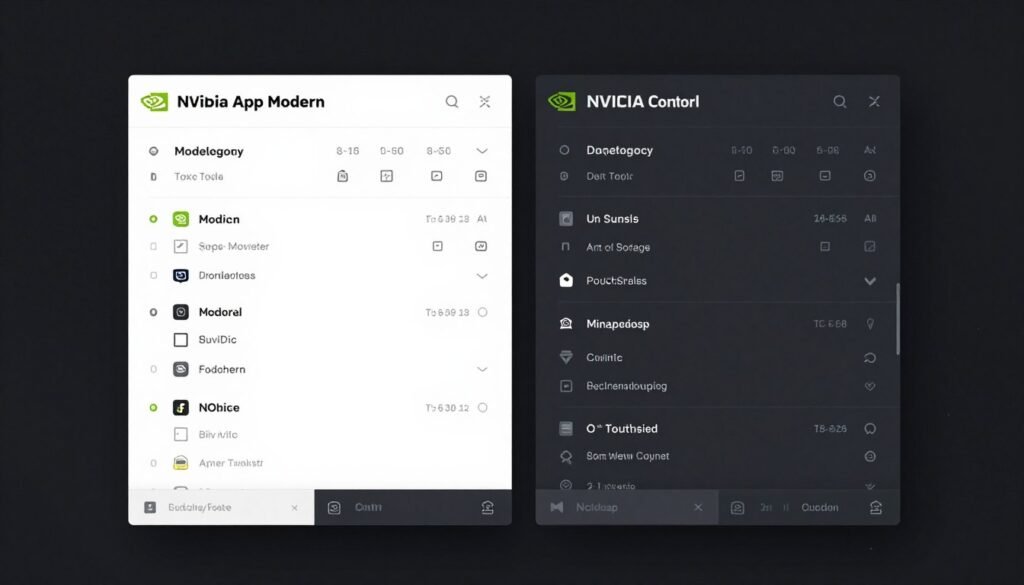Screen dimensions: 1024x585
Task: Select the dark Droniaotess shield icon
Action: click(x=181, y=275)
